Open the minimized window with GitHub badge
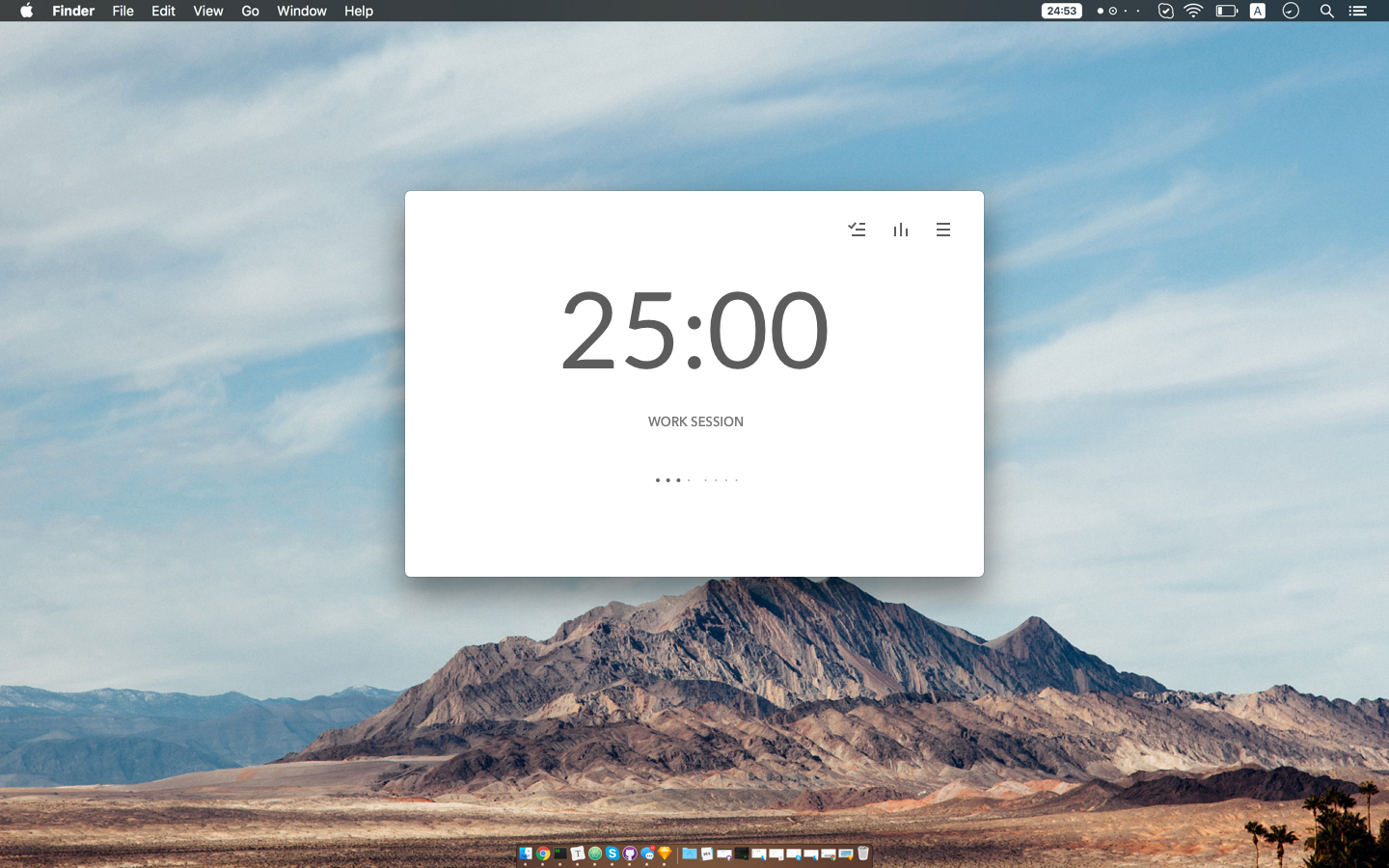1389x868 pixels. coord(724,854)
